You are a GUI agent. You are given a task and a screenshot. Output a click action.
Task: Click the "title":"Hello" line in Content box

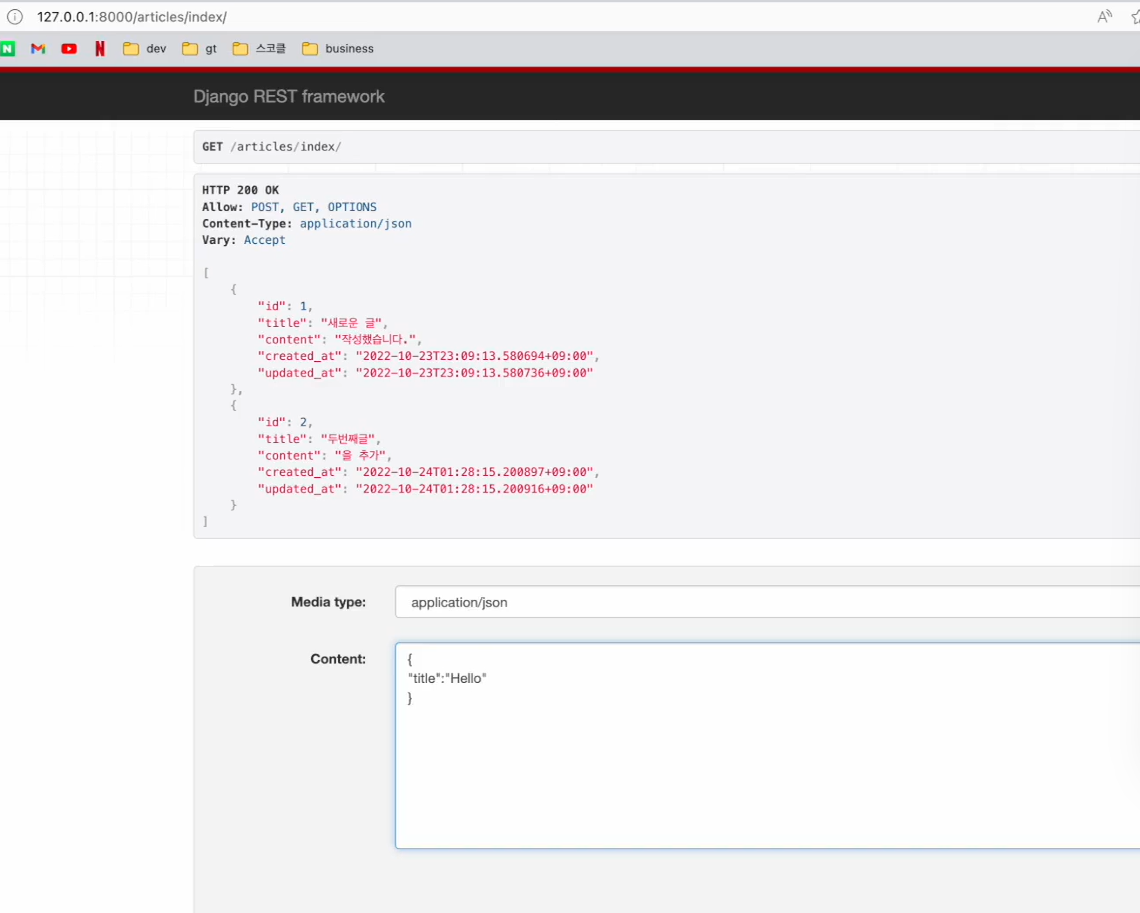447,678
